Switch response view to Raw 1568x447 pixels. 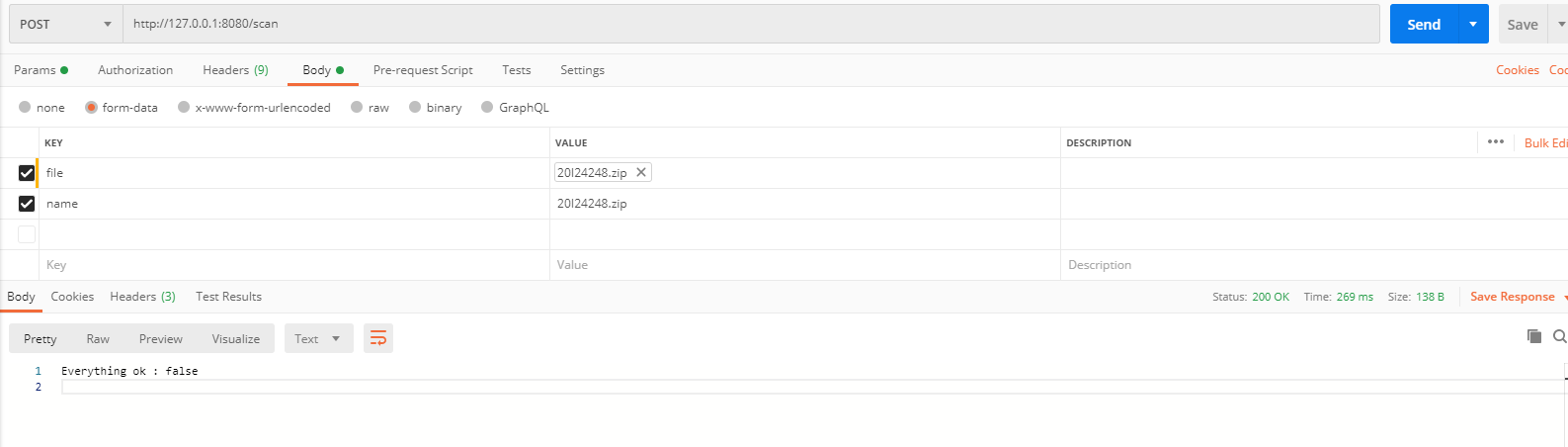98,338
